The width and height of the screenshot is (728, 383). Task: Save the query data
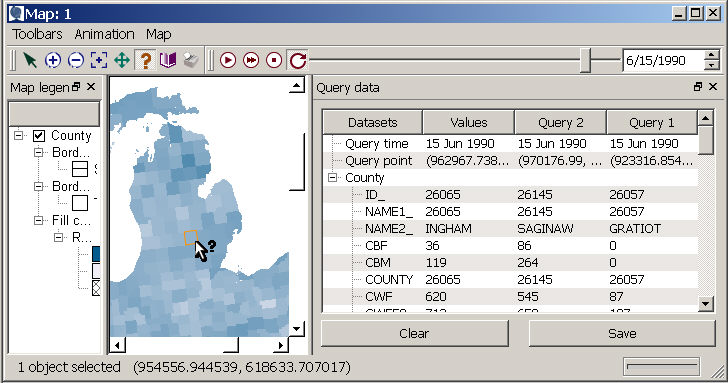click(622, 333)
